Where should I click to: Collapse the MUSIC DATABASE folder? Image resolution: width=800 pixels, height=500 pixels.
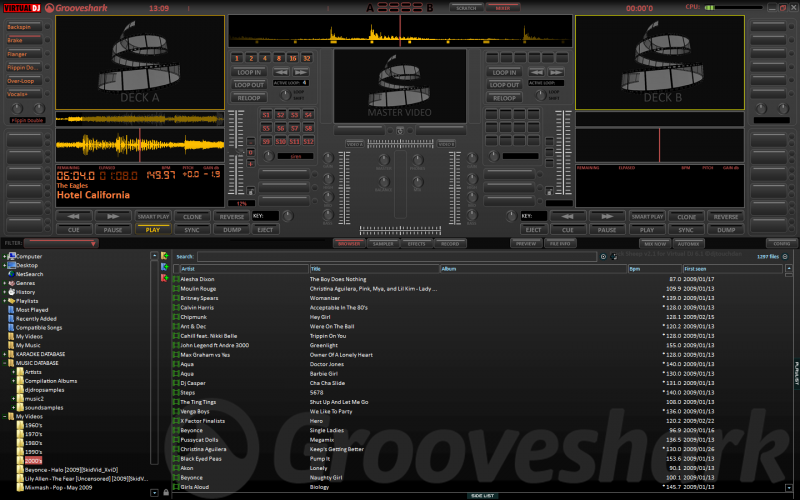point(5,363)
